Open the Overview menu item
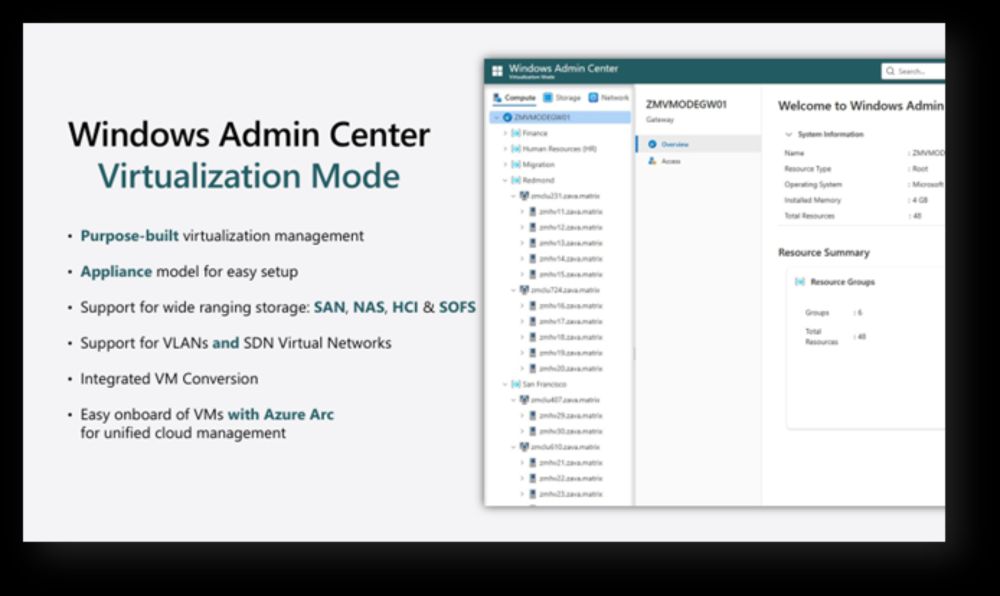1000x596 pixels. [699, 144]
